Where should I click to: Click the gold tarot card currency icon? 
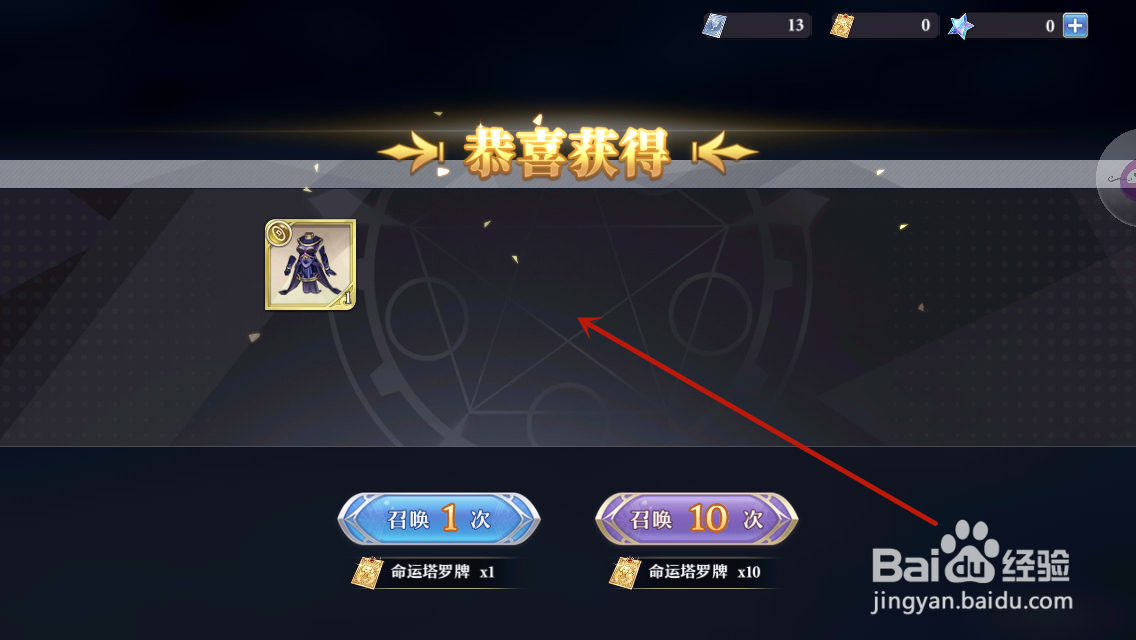click(842, 26)
